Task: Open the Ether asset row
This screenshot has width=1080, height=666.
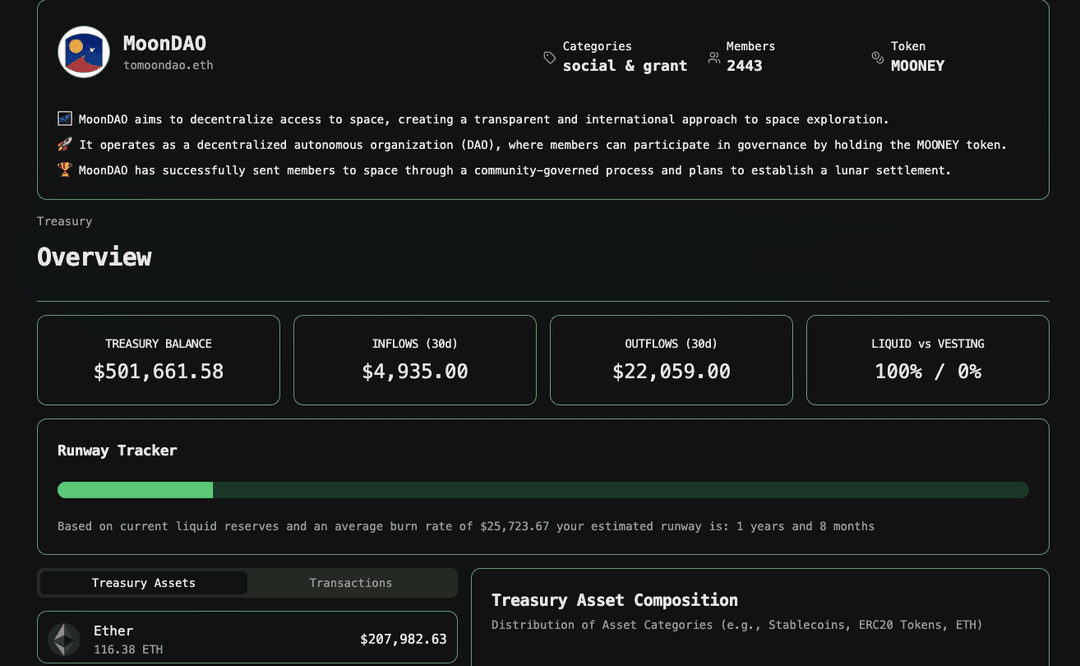Action: [x=247, y=638]
